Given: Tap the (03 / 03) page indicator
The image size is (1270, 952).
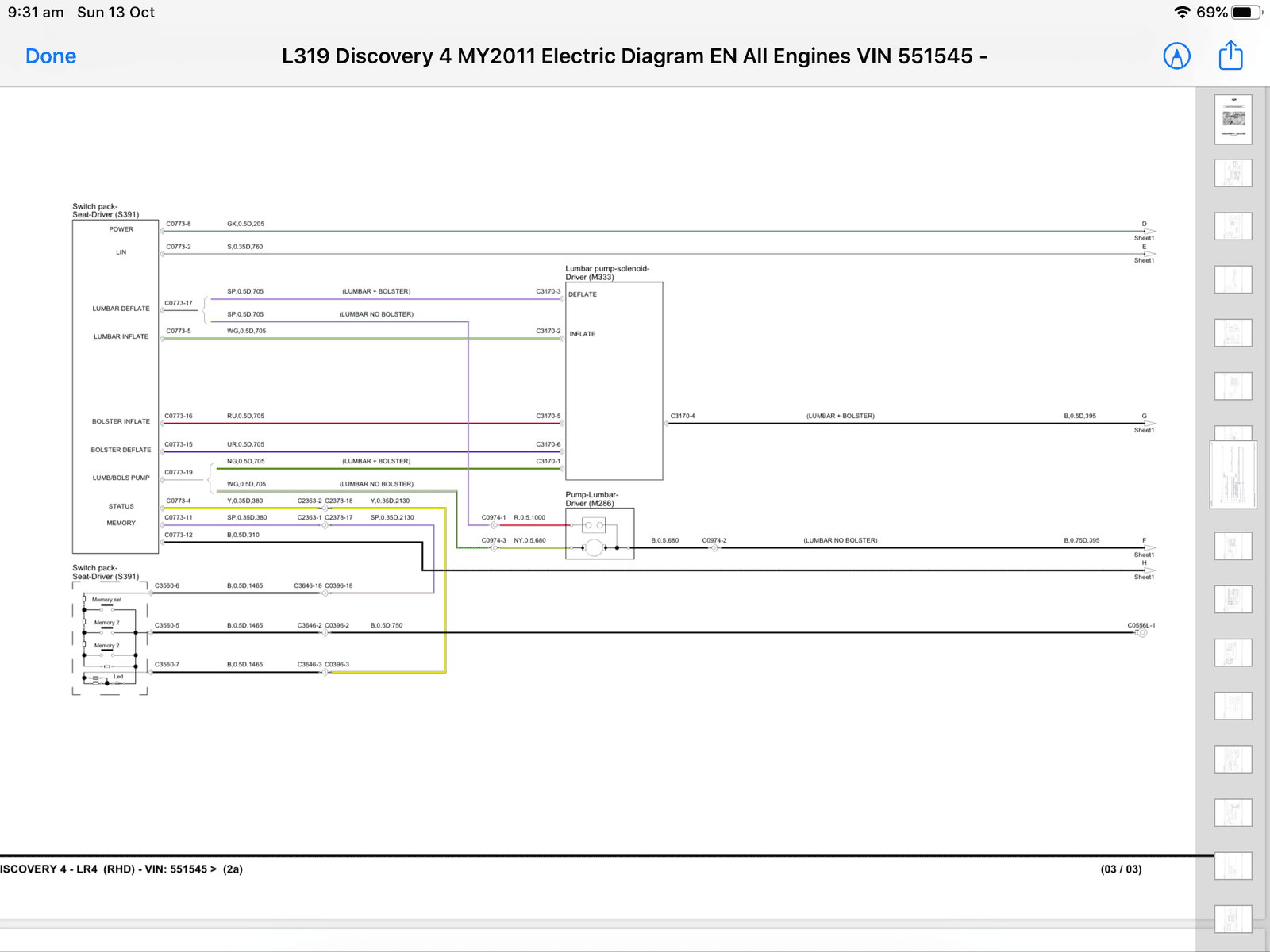Looking at the screenshot, I should (x=1121, y=869).
